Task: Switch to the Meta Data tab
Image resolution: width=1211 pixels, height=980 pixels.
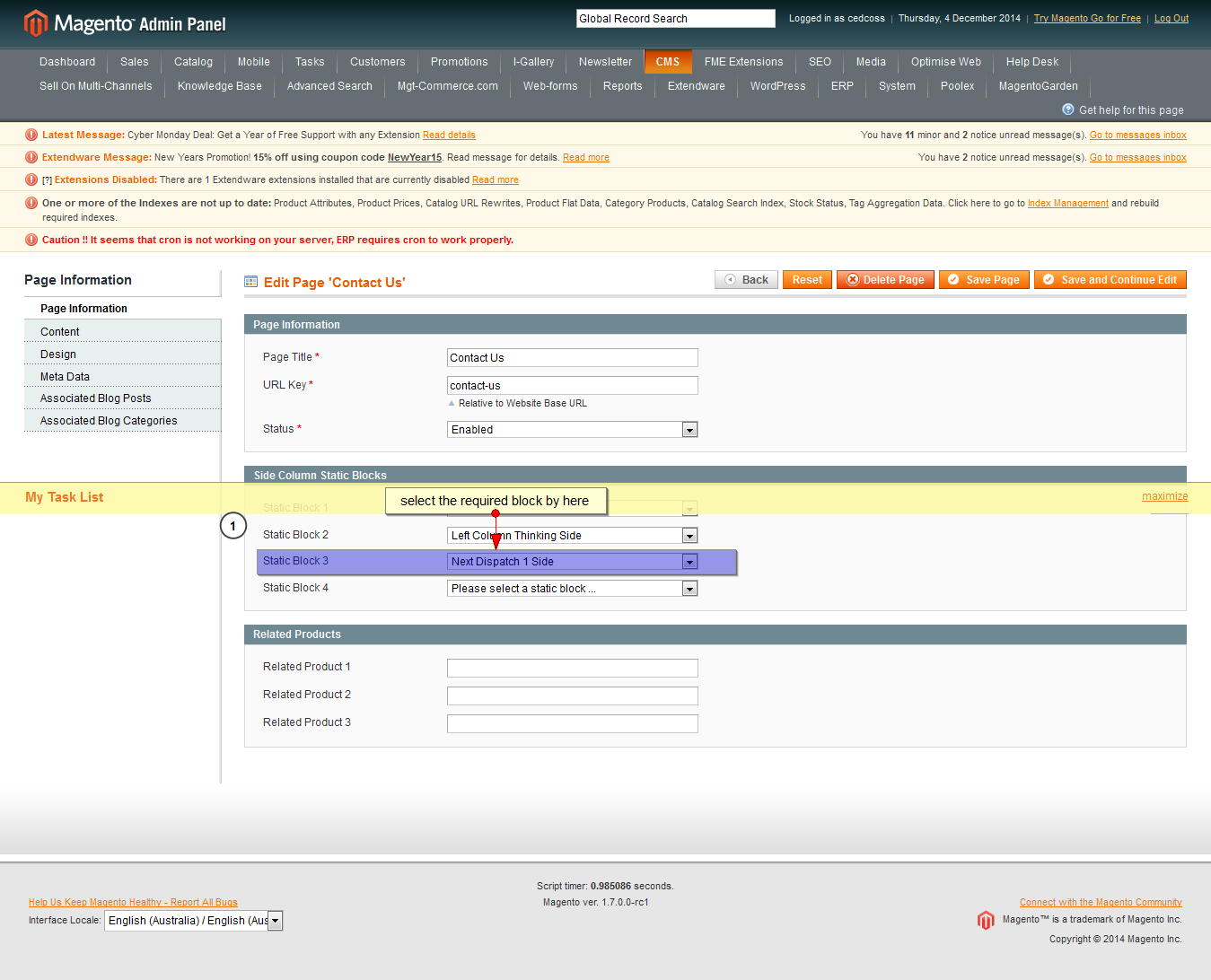Action: [65, 377]
